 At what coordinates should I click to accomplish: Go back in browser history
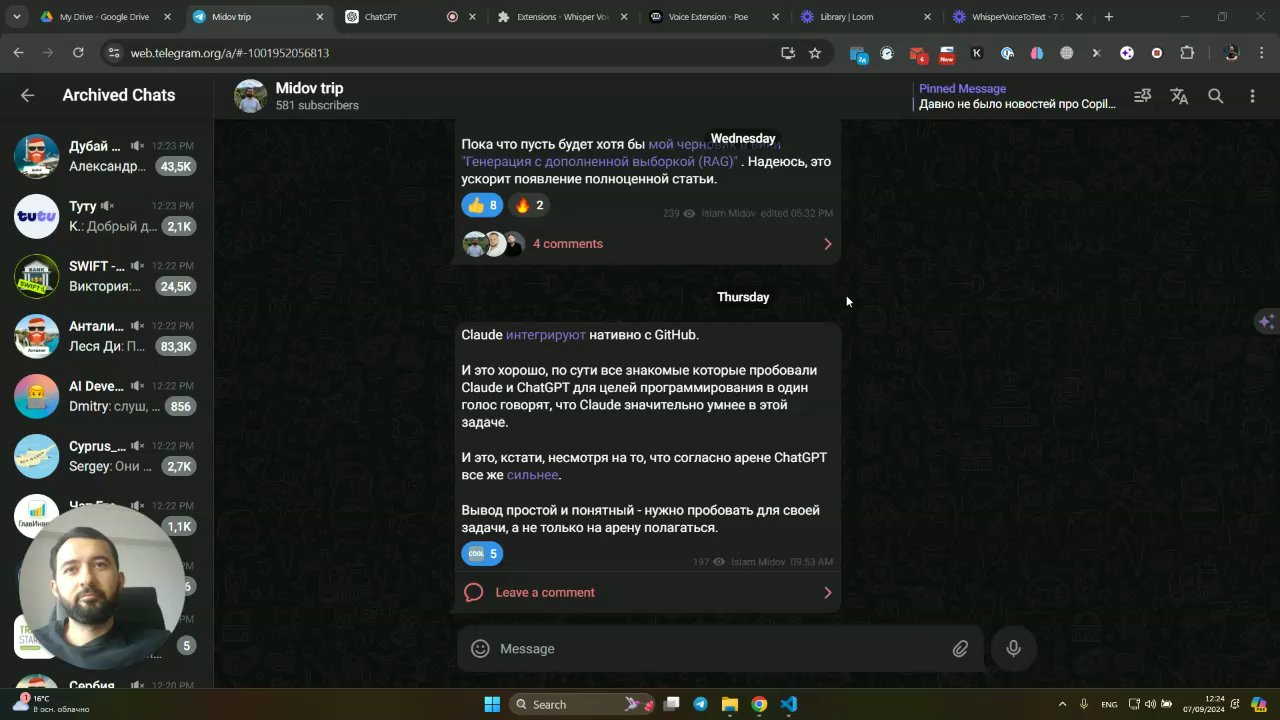pyautogui.click(x=18, y=53)
